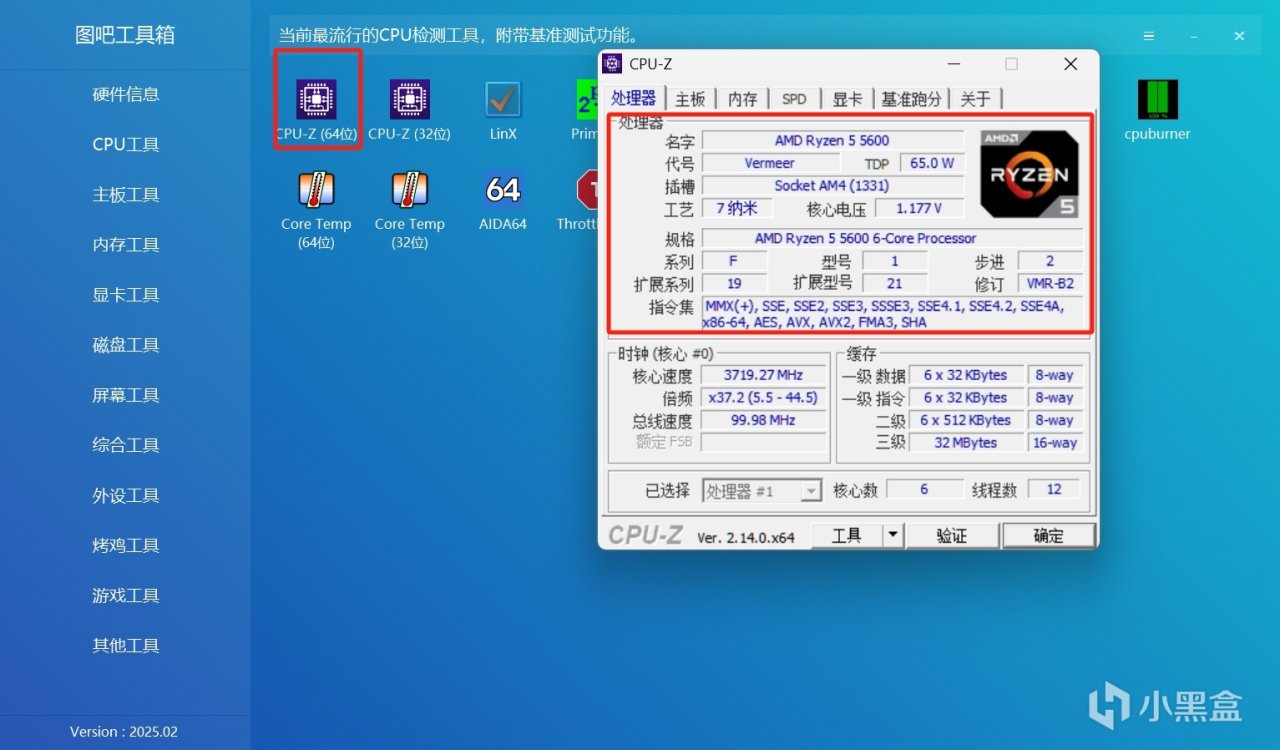The height and width of the screenshot is (750, 1280).
Task: Switch to the 基准跑分 tab
Action: coord(911,98)
